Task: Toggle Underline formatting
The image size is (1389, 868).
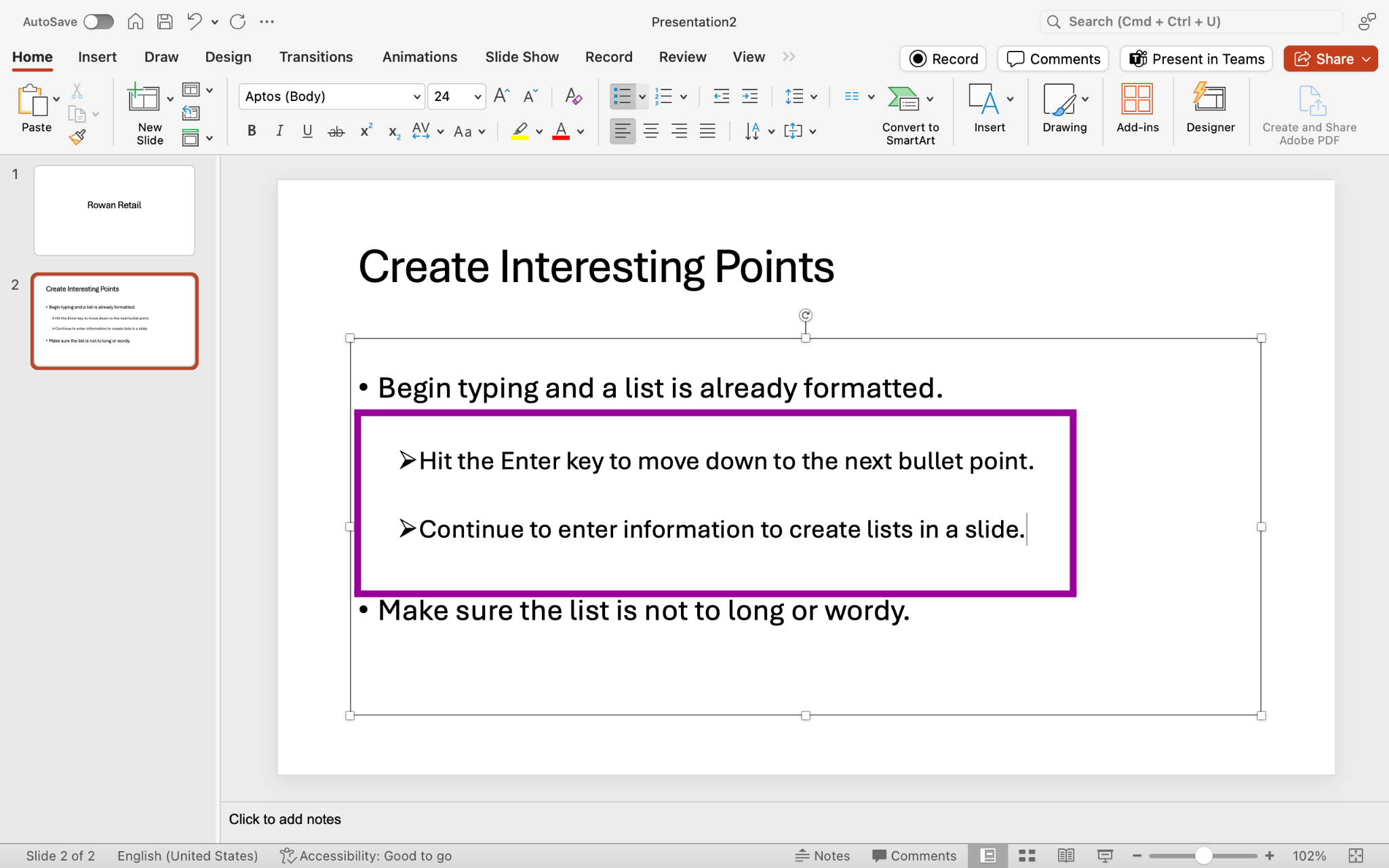Action: [307, 131]
